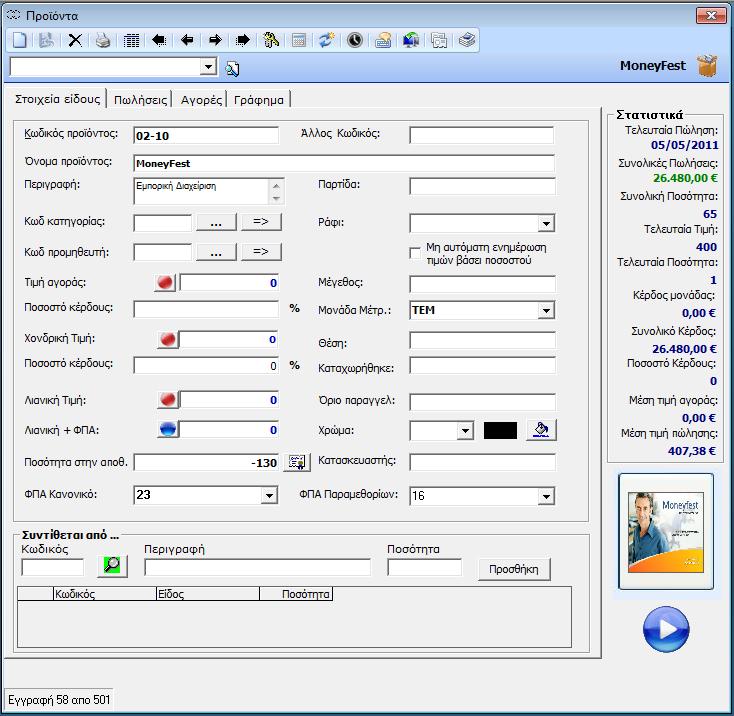This screenshot has width=734, height=716.
Task: Jump to the first record arrow
Action: [x=159, y=40]
